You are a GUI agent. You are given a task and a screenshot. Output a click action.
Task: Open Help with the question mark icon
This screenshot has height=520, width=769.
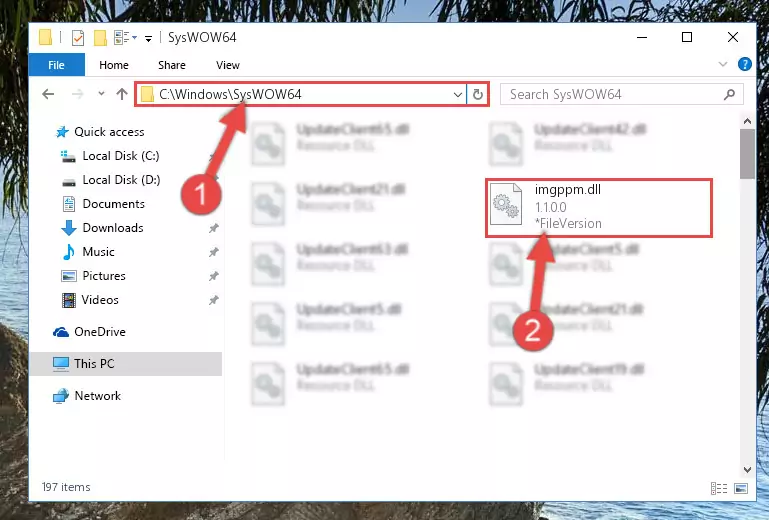(x=744, y=64)
